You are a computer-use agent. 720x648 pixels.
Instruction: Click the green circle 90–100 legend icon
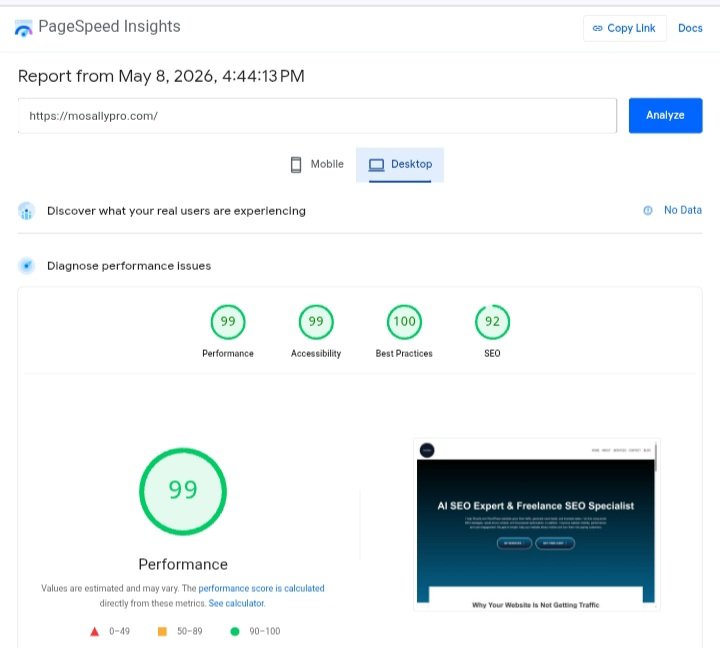tap(235, 631)
